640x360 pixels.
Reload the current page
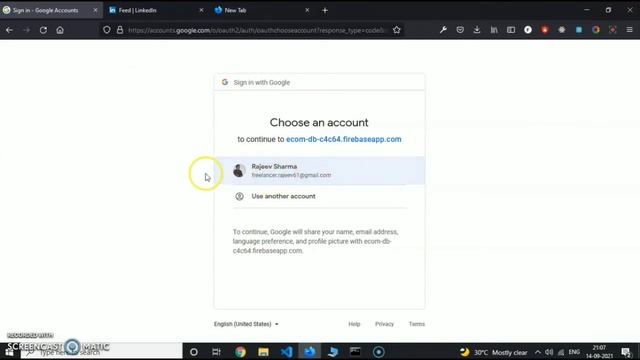[x=43, y=30]
